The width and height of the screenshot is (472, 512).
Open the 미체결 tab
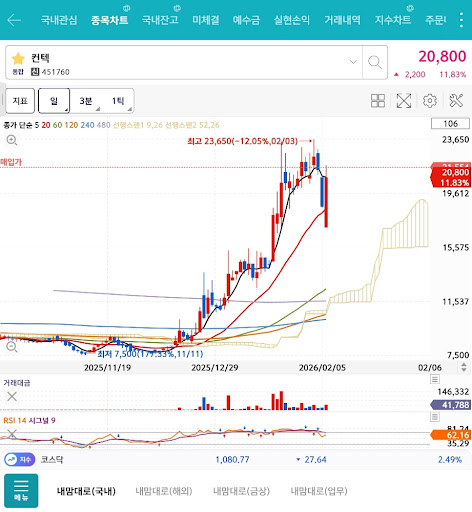click(206, 20)
